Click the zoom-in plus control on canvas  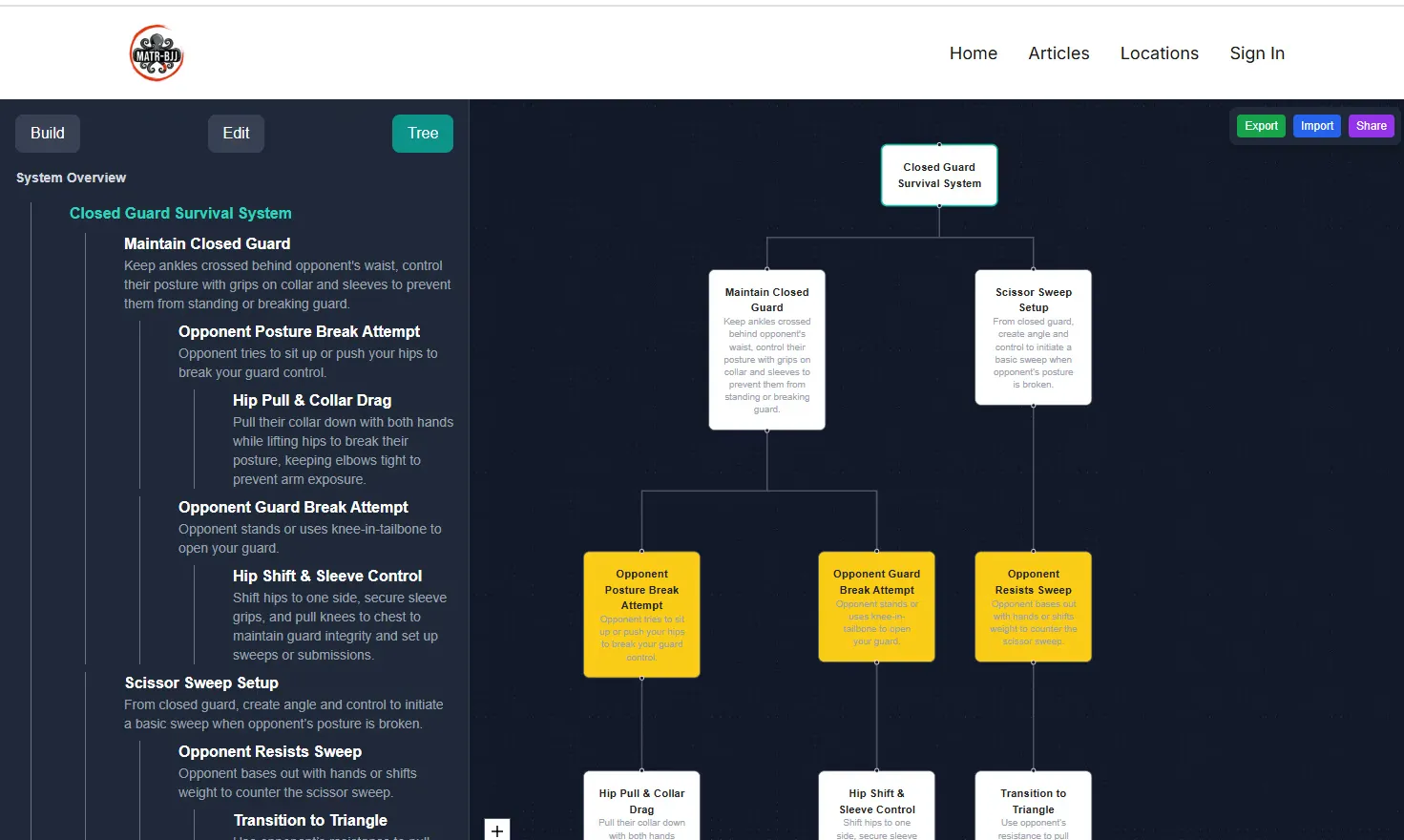(496, 829)
